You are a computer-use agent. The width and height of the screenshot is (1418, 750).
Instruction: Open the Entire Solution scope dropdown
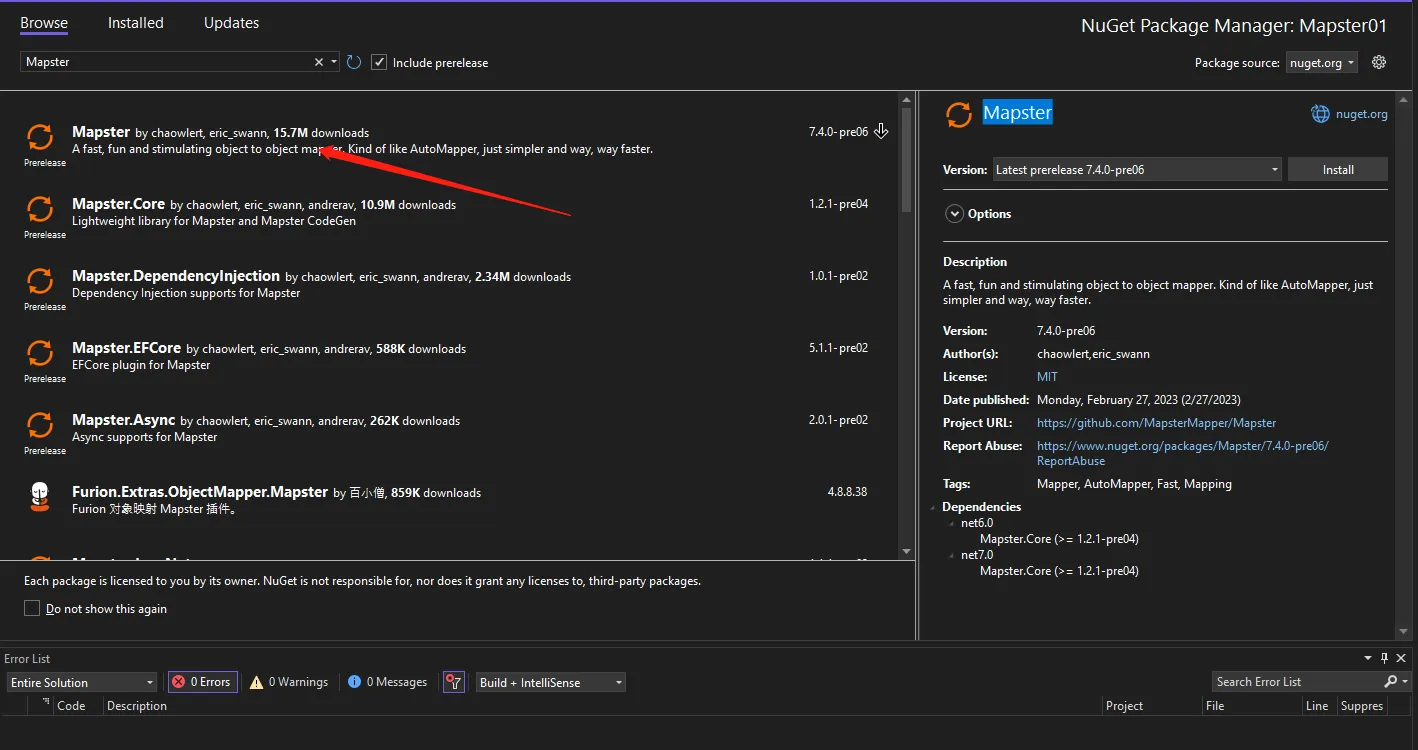point(82,682)
